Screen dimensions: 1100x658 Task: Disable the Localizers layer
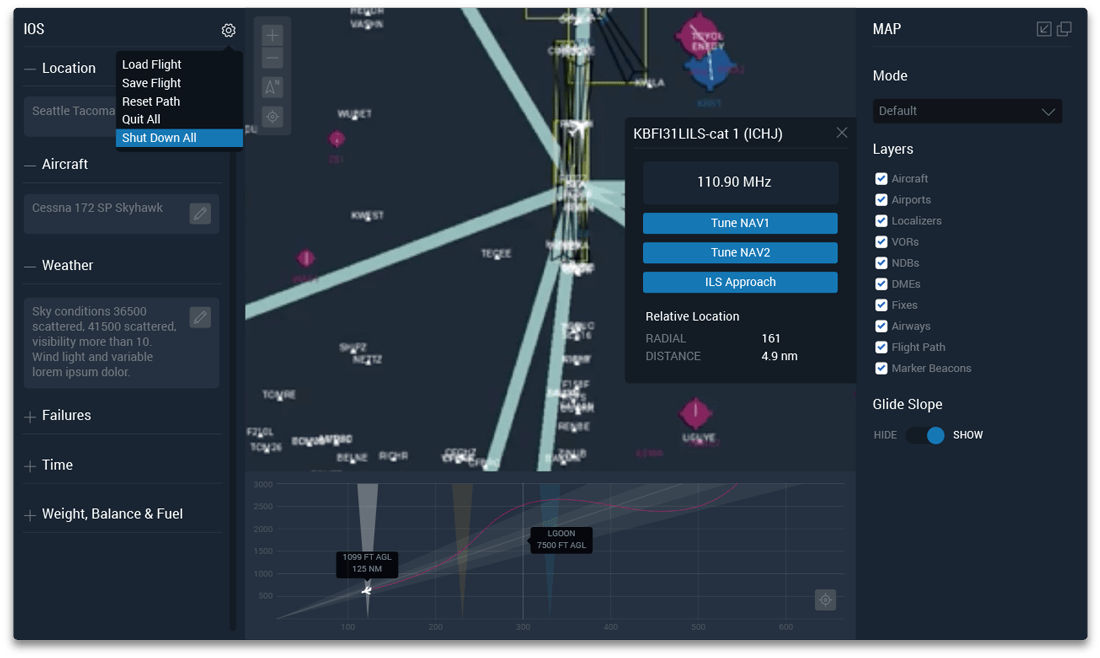pos(881,221)
